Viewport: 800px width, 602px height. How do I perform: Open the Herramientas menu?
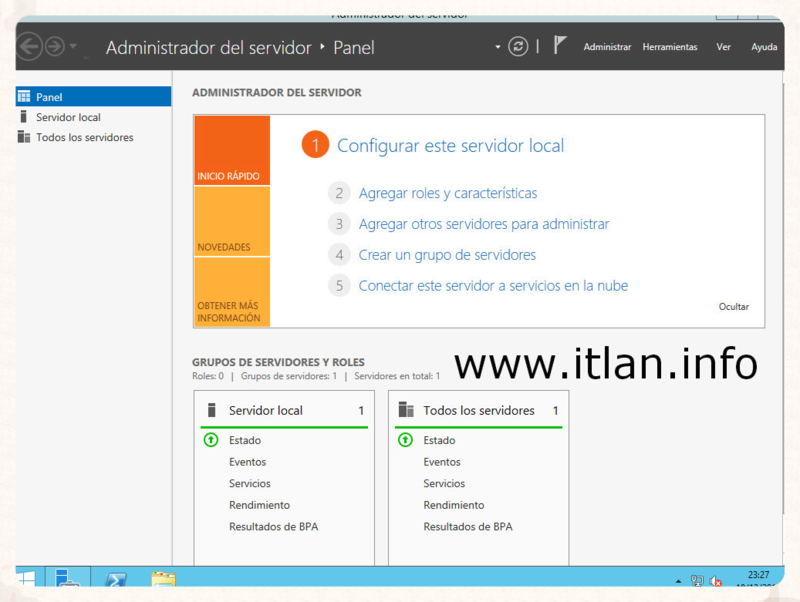tap(670, 47)
